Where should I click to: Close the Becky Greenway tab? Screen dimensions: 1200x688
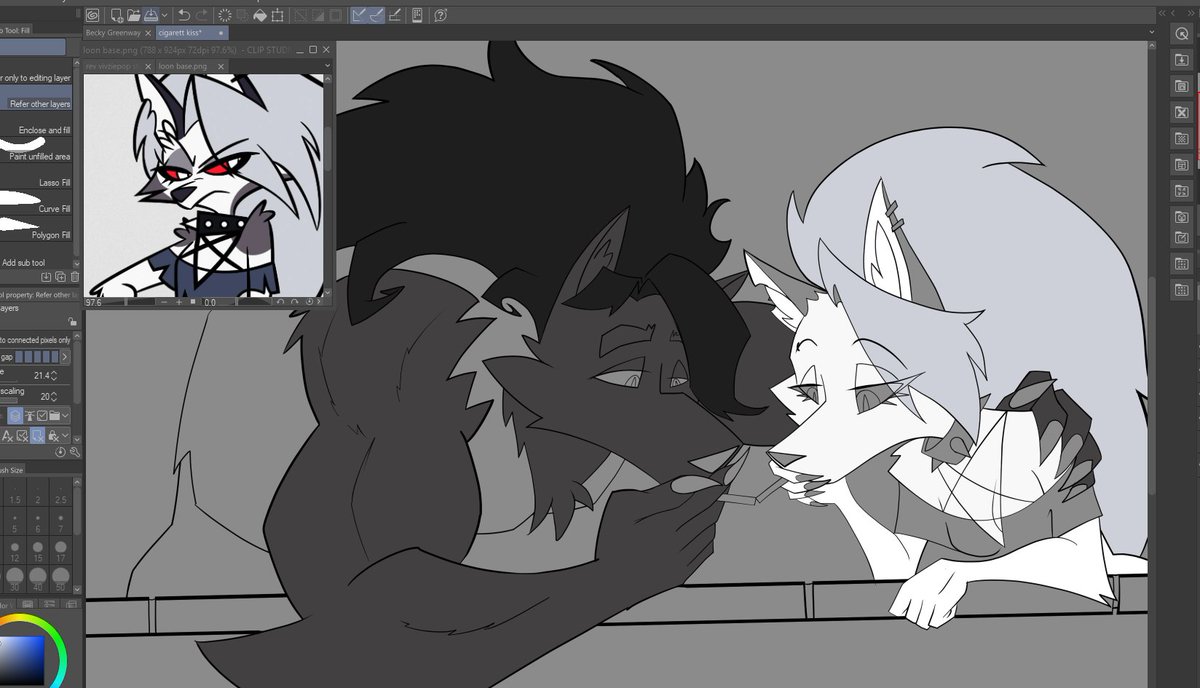(x=148, y=33)
